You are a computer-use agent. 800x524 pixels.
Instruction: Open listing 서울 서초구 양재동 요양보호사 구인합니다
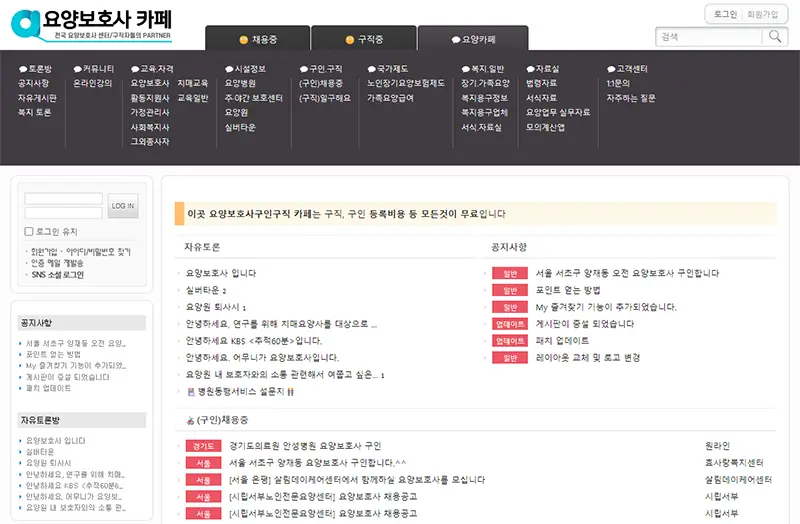tap(317, 463)
